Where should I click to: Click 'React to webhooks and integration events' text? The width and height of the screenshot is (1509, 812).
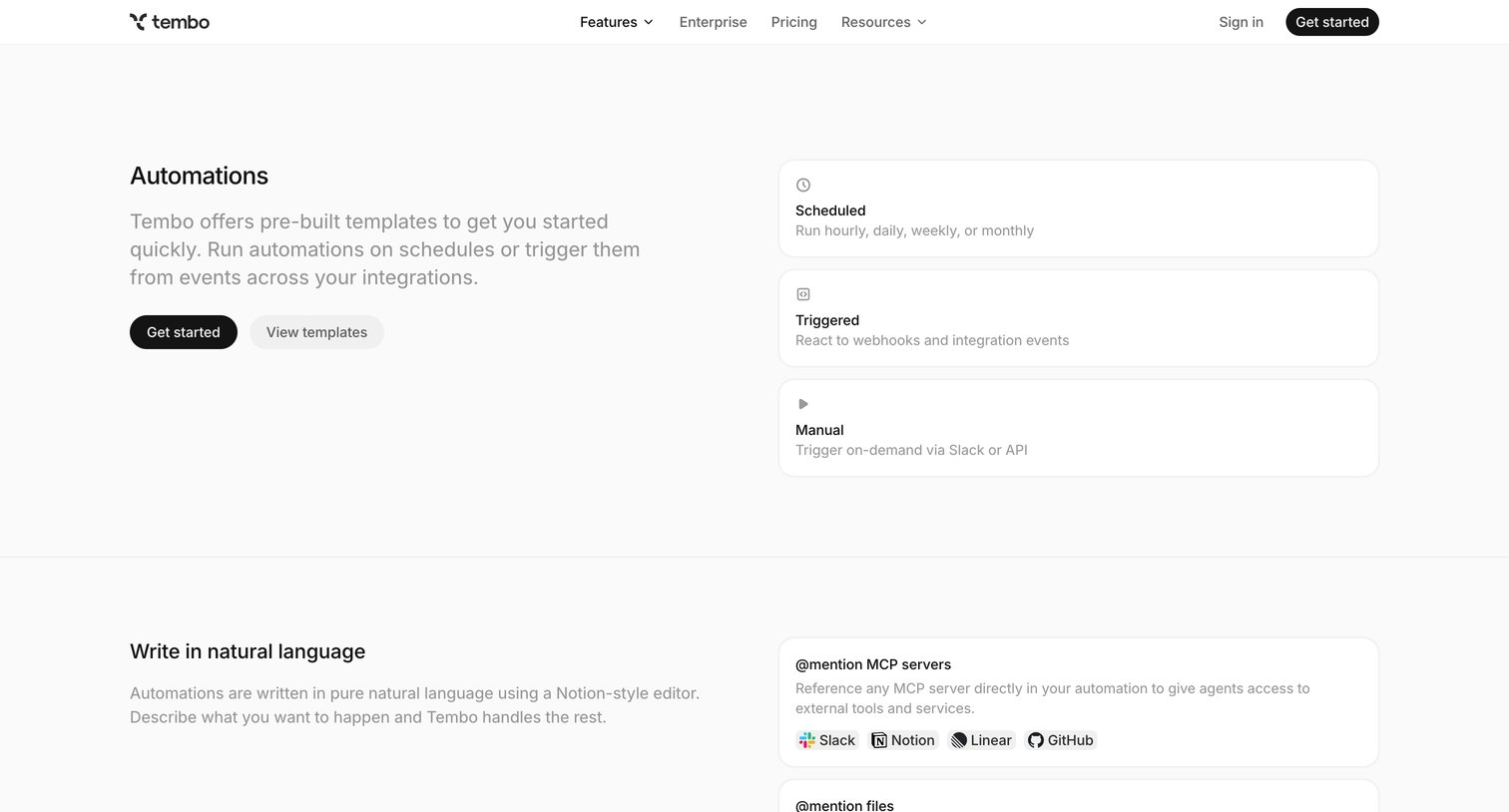pyautogui.click(x=932, y=340)
